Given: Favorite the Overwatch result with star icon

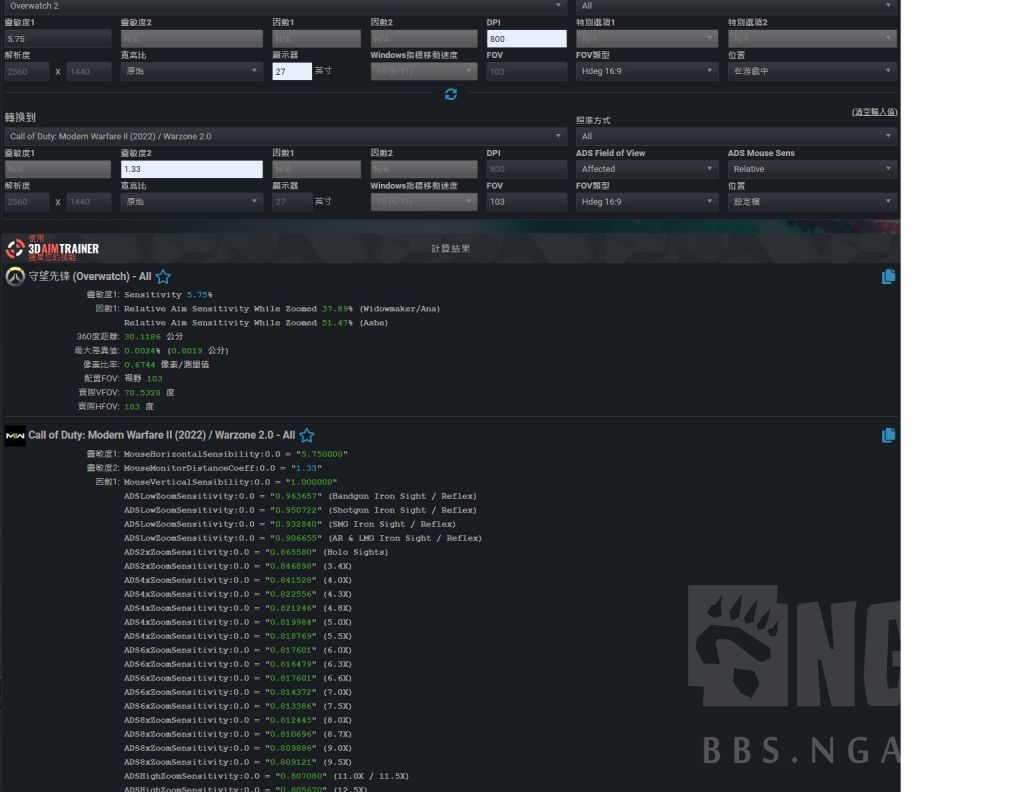Looking at the screenshot, I should 163,277.
